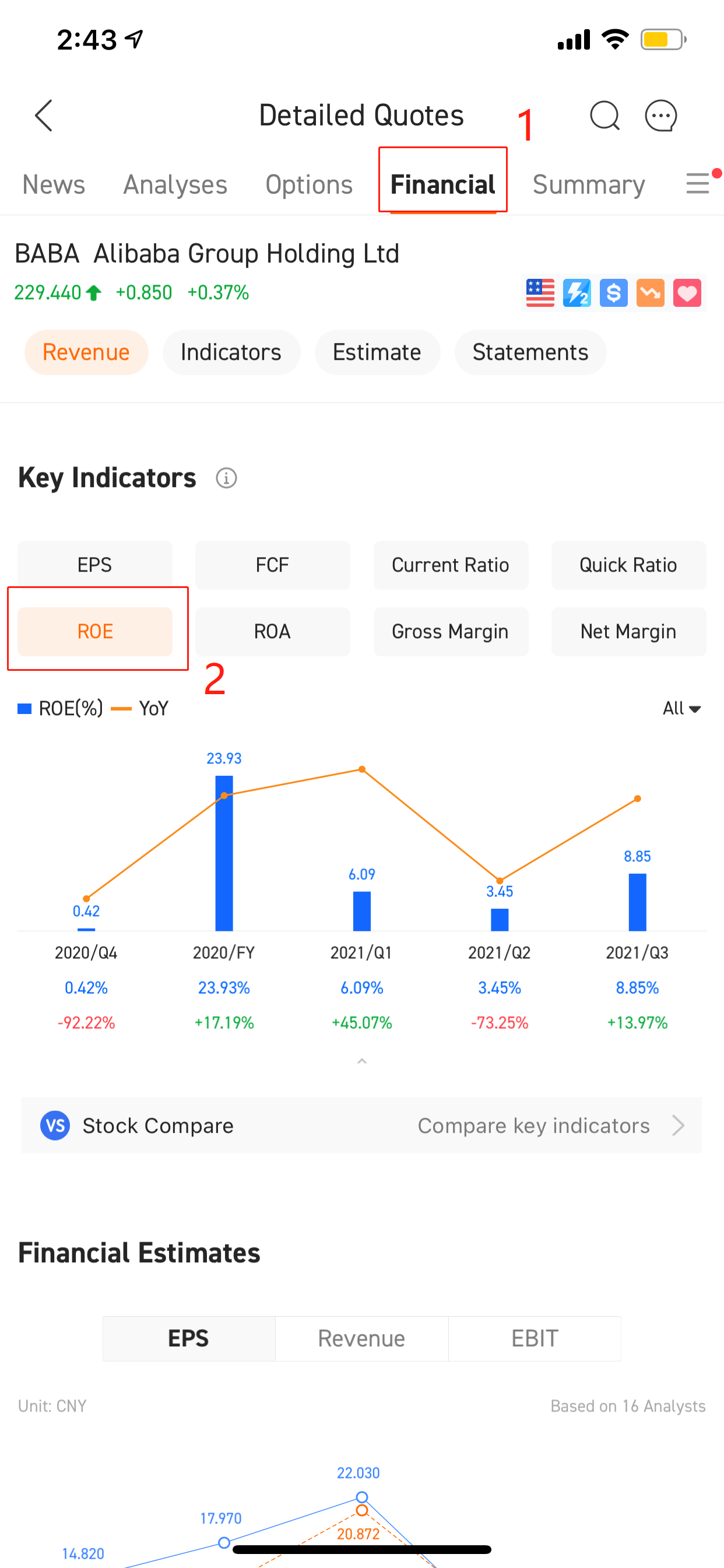Screen dimensions: 724x1568
Task: Tap the blue dollar sign badge icon
Action: pos(614,293)
